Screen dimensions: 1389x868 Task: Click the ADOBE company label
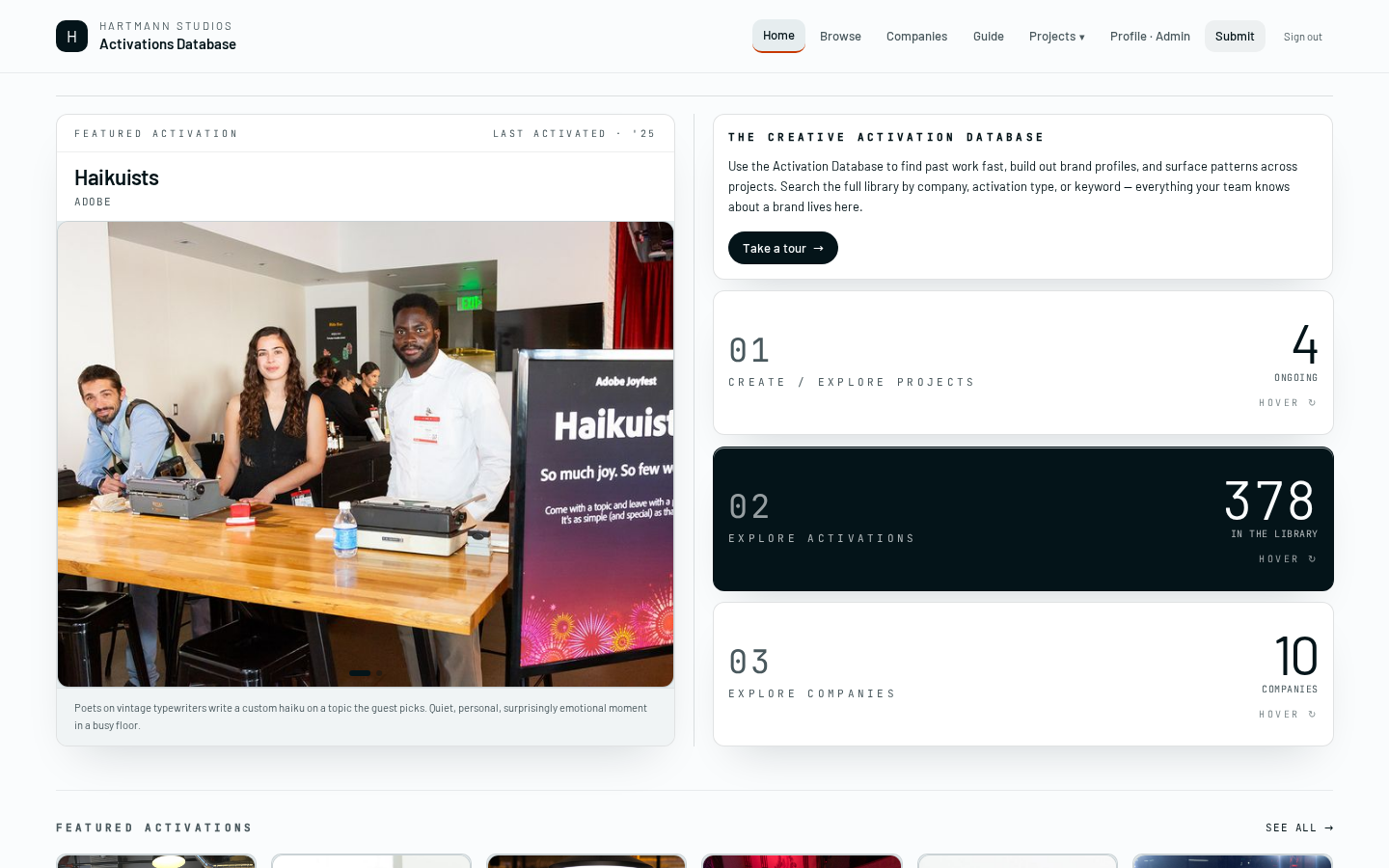tap(93, 202)
